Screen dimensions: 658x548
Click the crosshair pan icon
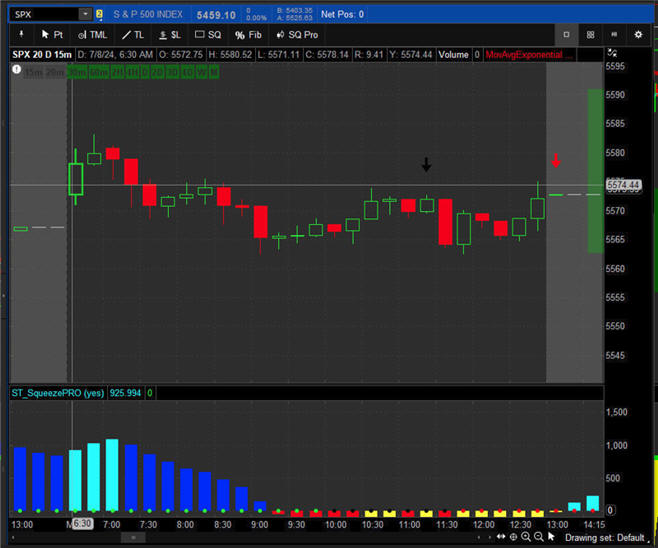513,537
